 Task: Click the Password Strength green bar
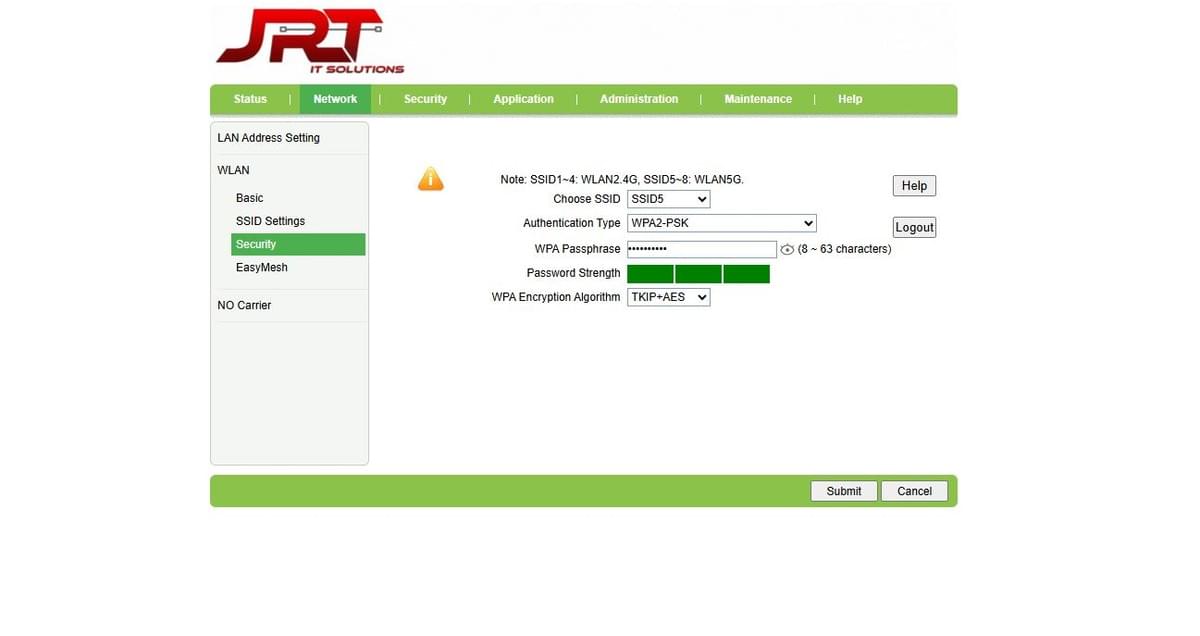coord(698,274)
